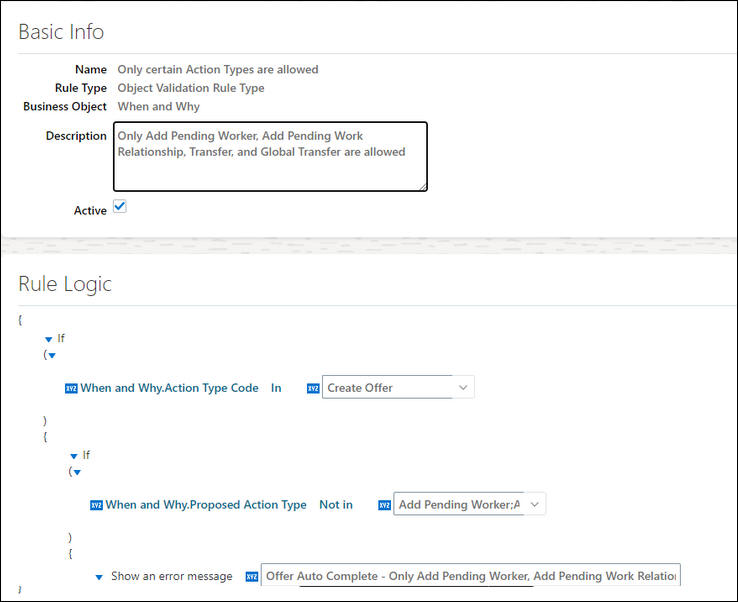738x602 pixels.
Task: Click the XYZ icon beside Create Offer
Action: [313, 388]
